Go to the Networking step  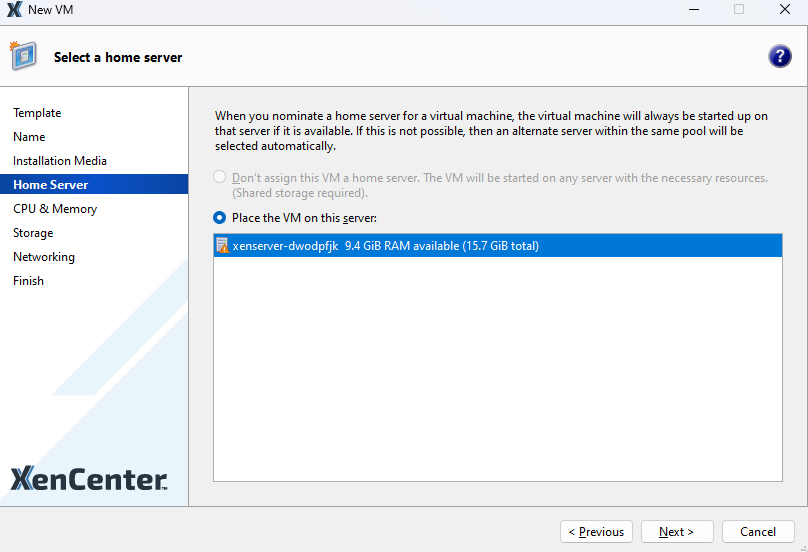coord(44,257)
